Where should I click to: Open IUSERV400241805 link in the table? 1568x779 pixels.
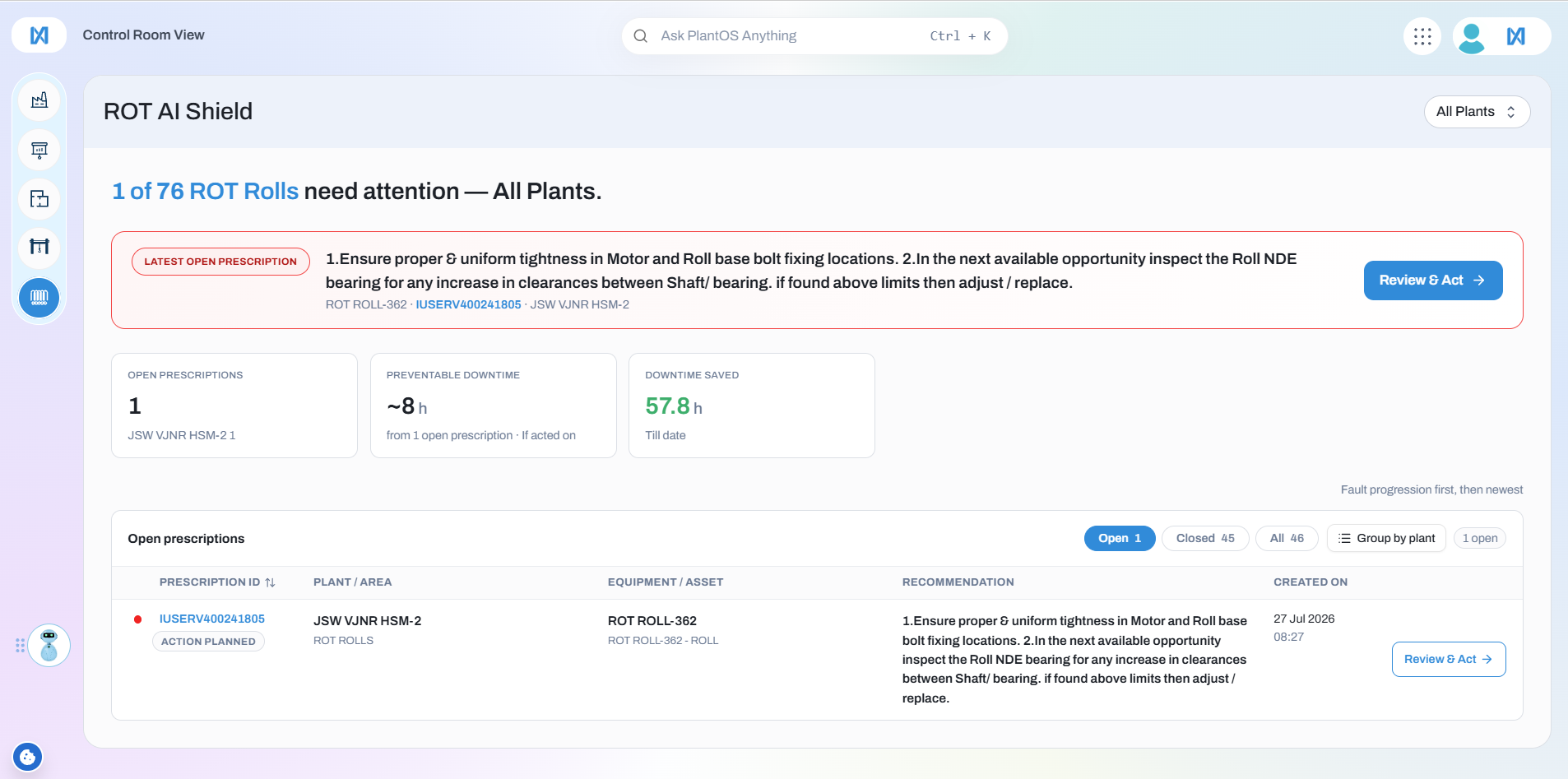[x=212, y=619]
